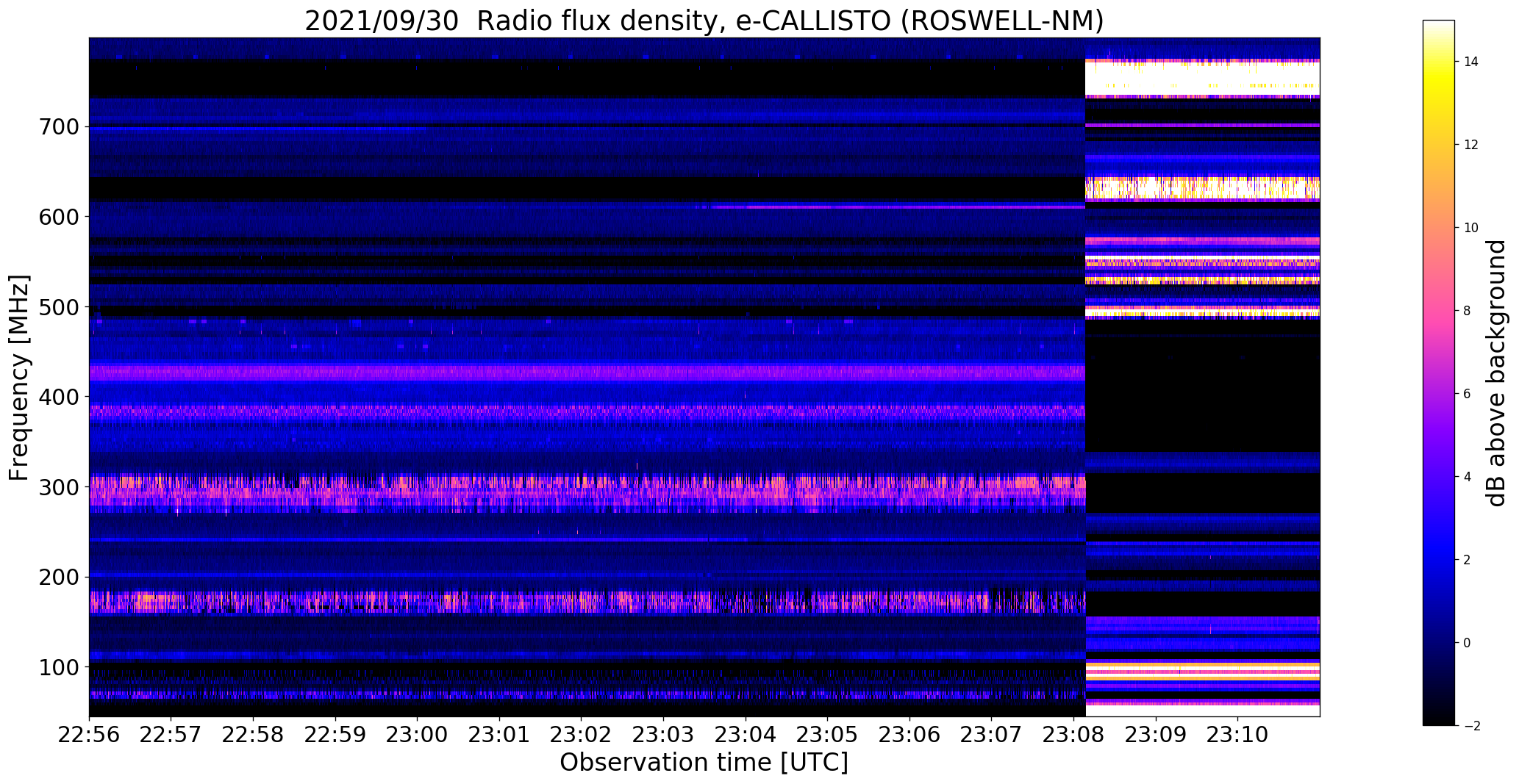
Task: Click the colorbar tick label 0
Action: pos(1468,644)
